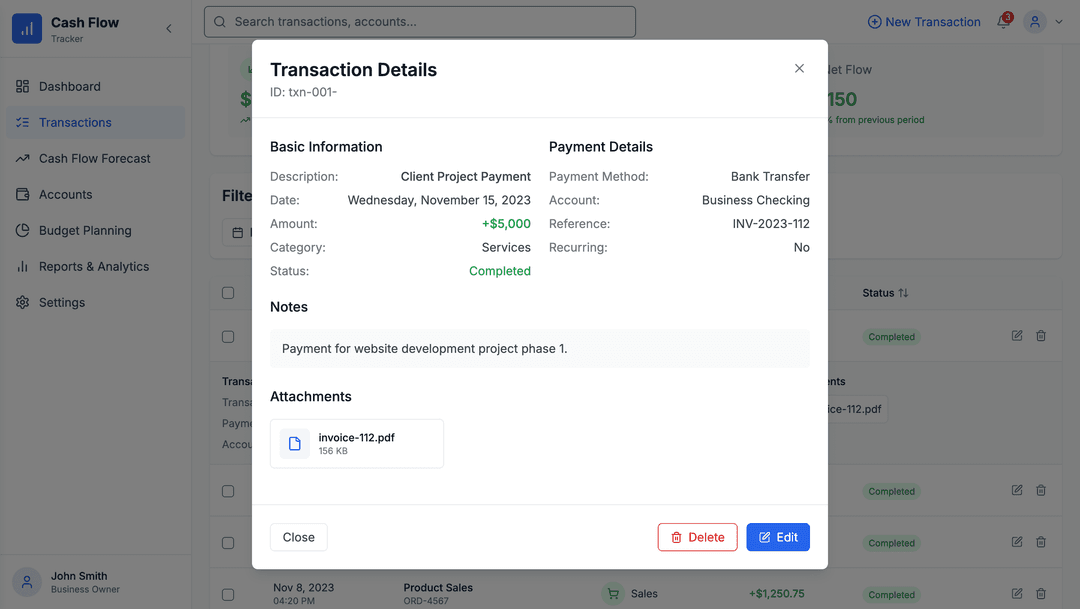Click the Payment Details section heading
This screenshot has height=609, width=1080.
coord(601,146)
